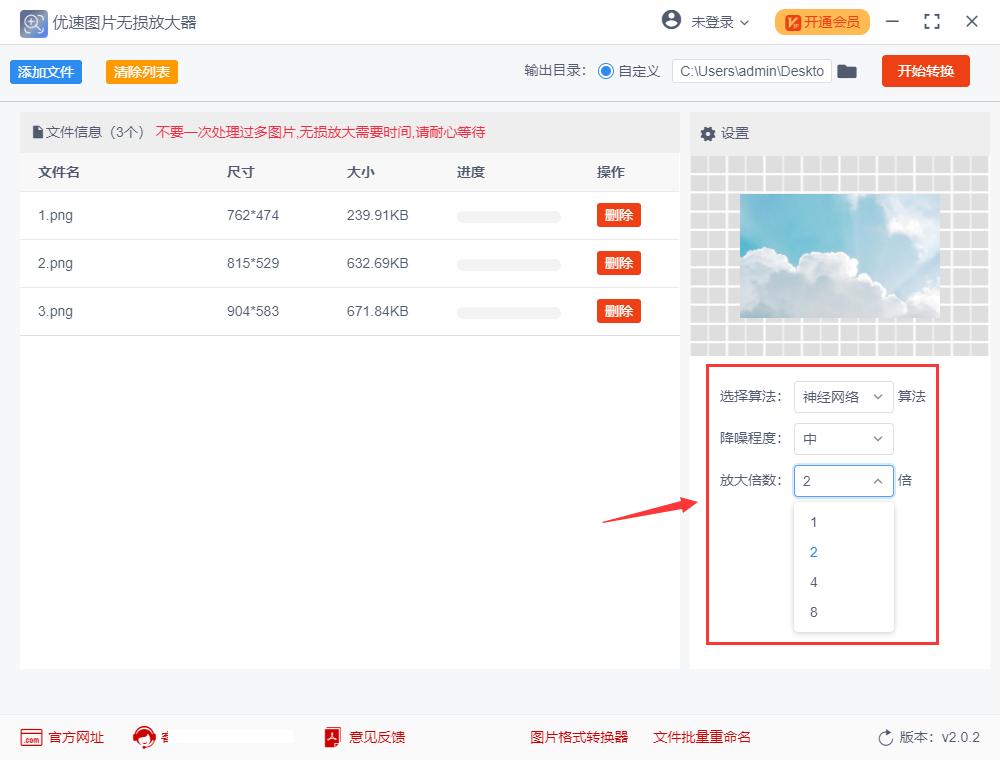This screenshot has width=1000, height=760.
Task: Click the customer service headset icon
Action: click(145, 734)
